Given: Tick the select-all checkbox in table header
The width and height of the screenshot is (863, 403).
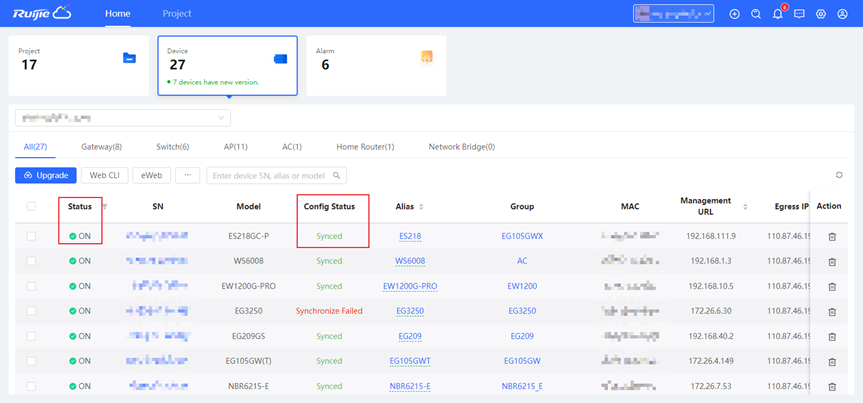Looking at the screenshot, I should pyautogui.click(x=31, y=206).
